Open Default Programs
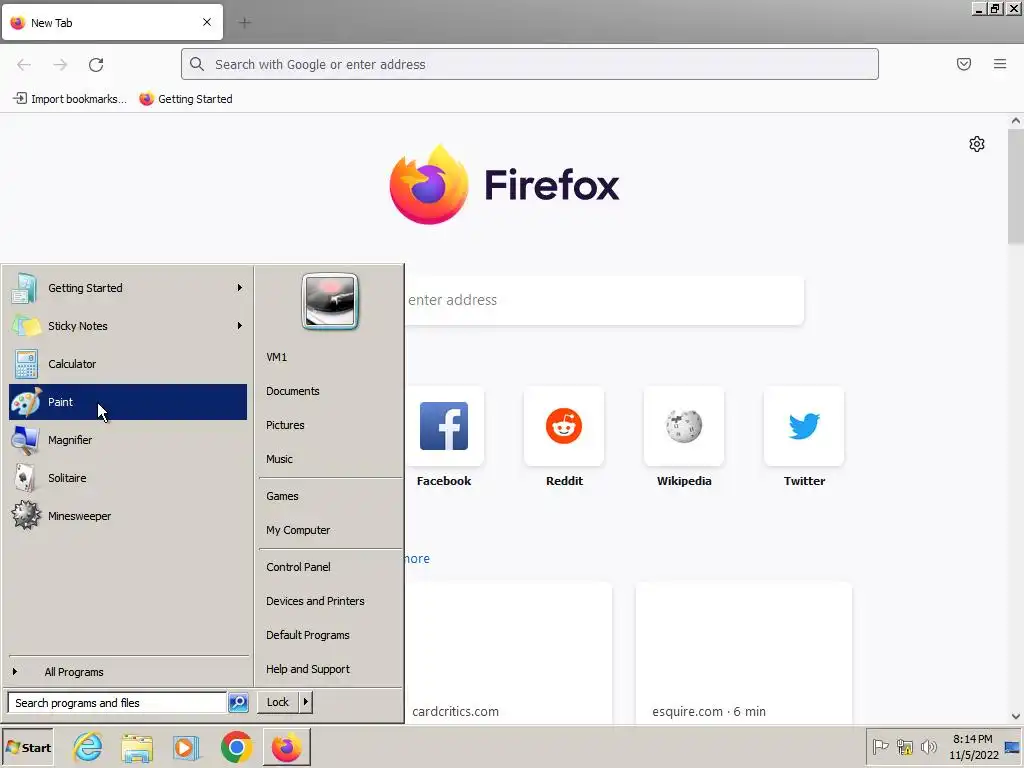The width and height of the screenshot is (1024, 768). 328,635
